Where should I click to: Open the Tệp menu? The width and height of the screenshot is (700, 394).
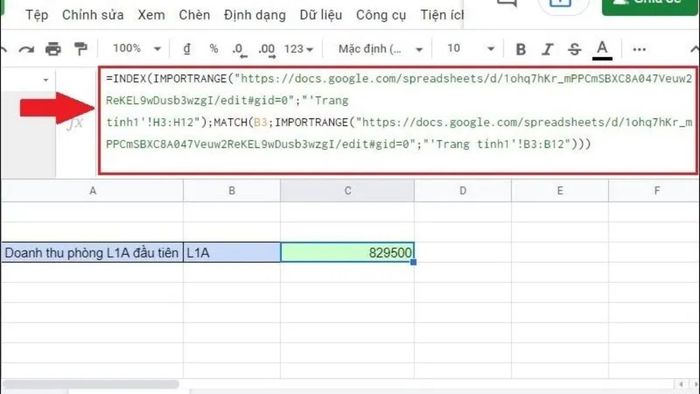tap(37, 15)
